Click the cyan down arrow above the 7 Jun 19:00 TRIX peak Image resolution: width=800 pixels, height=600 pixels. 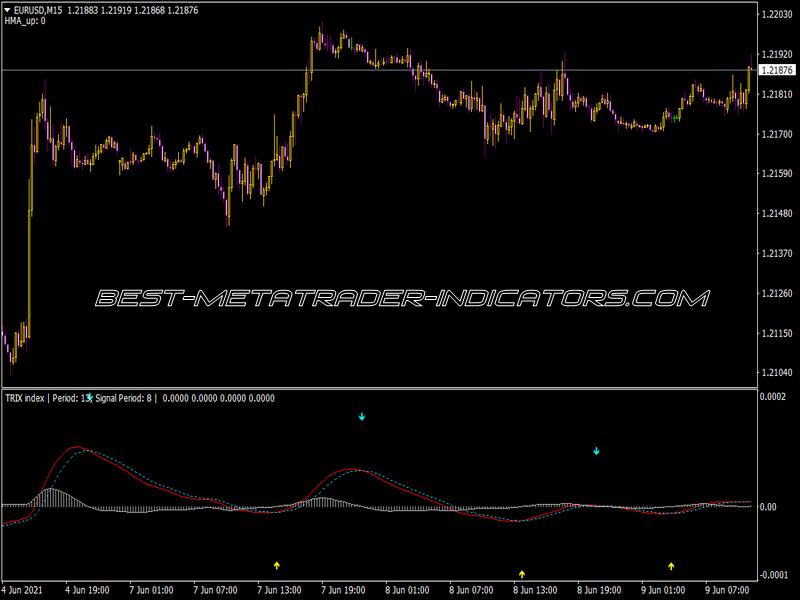point(362,417)
